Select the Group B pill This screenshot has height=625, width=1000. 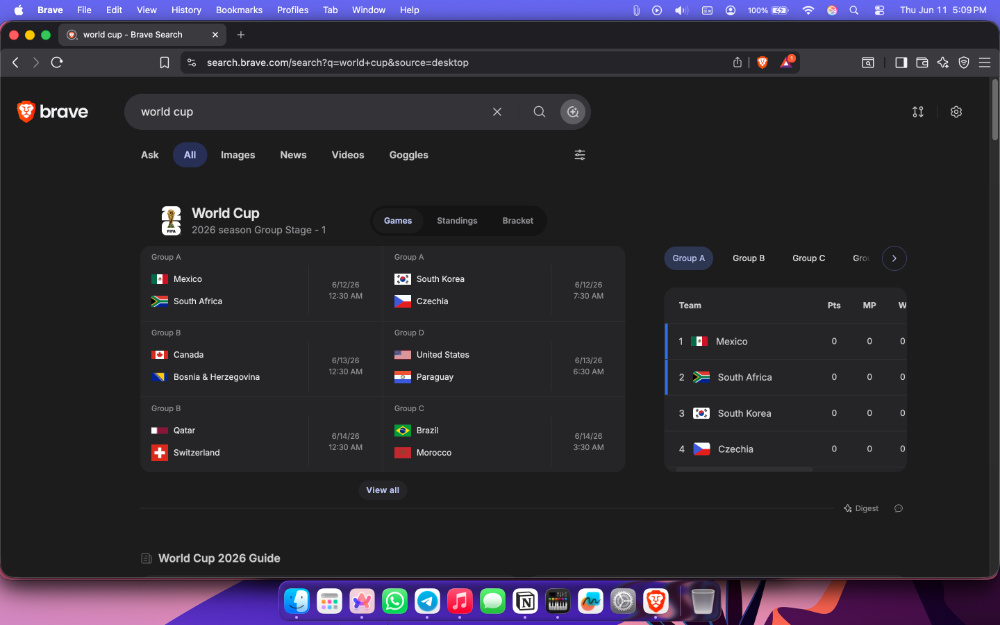tap(748, 258)
